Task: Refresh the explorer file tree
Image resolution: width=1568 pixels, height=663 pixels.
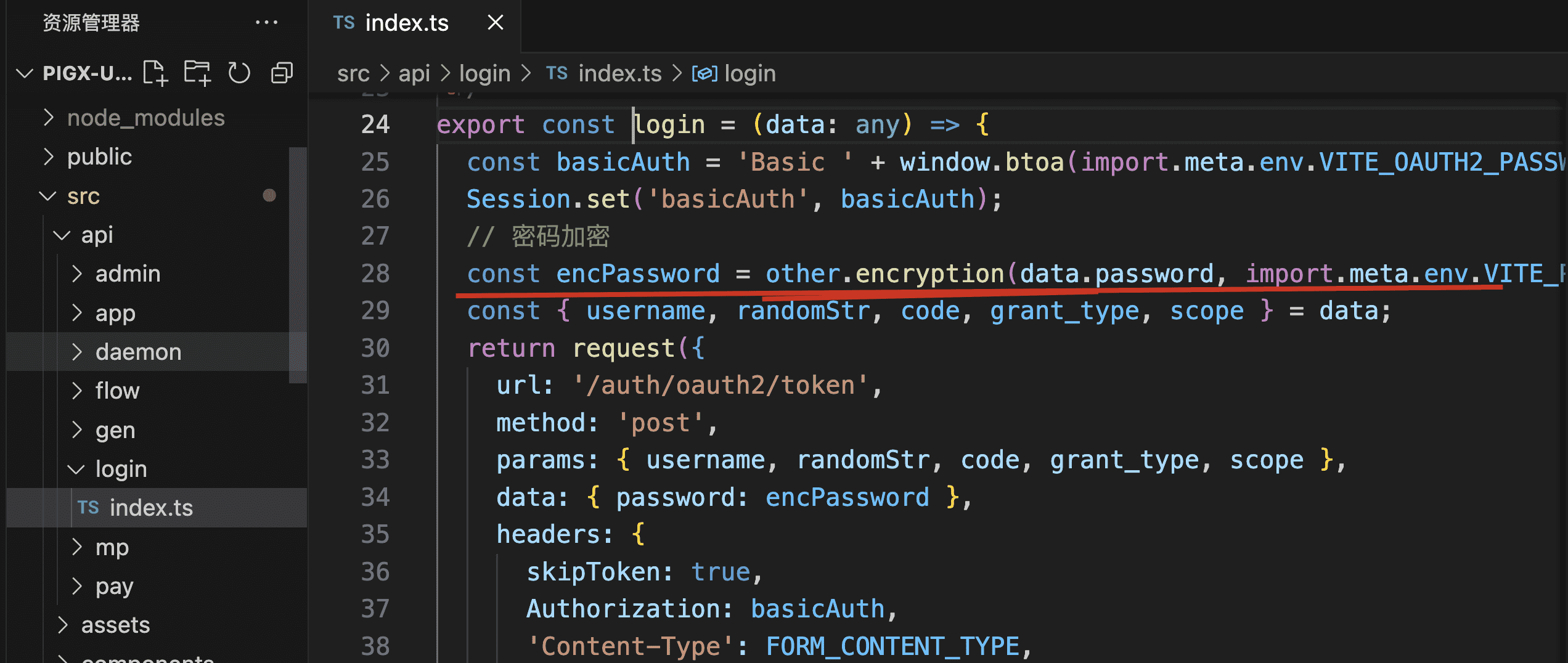Action: [x=239, y=73]
